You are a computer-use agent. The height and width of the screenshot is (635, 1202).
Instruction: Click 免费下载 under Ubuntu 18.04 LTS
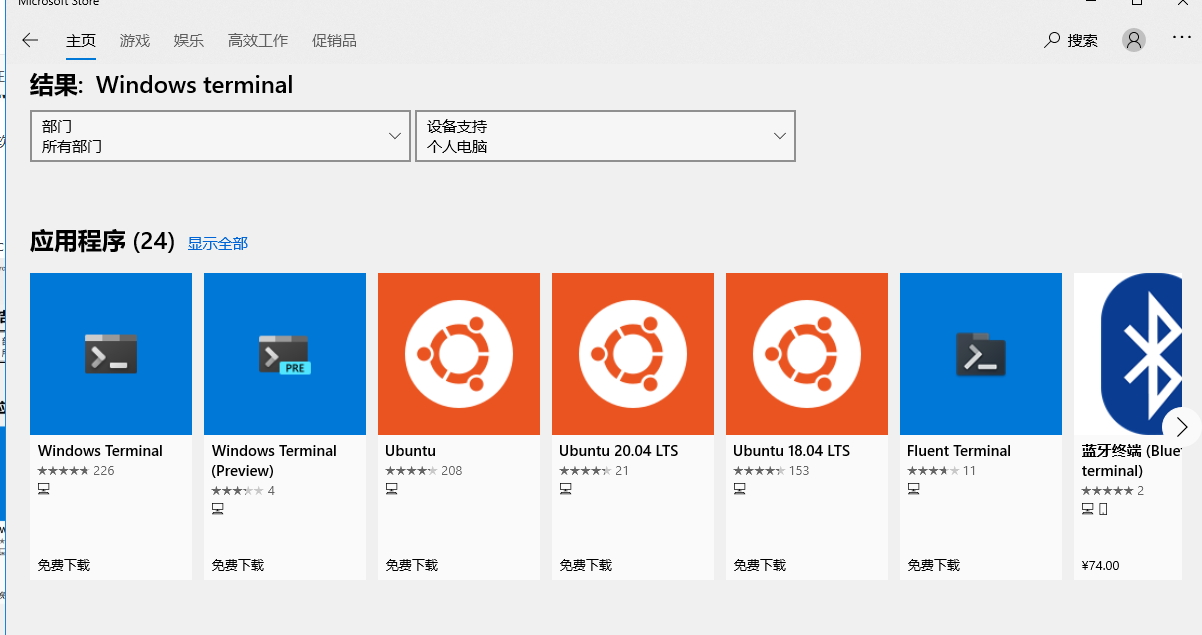coord(760,565)
